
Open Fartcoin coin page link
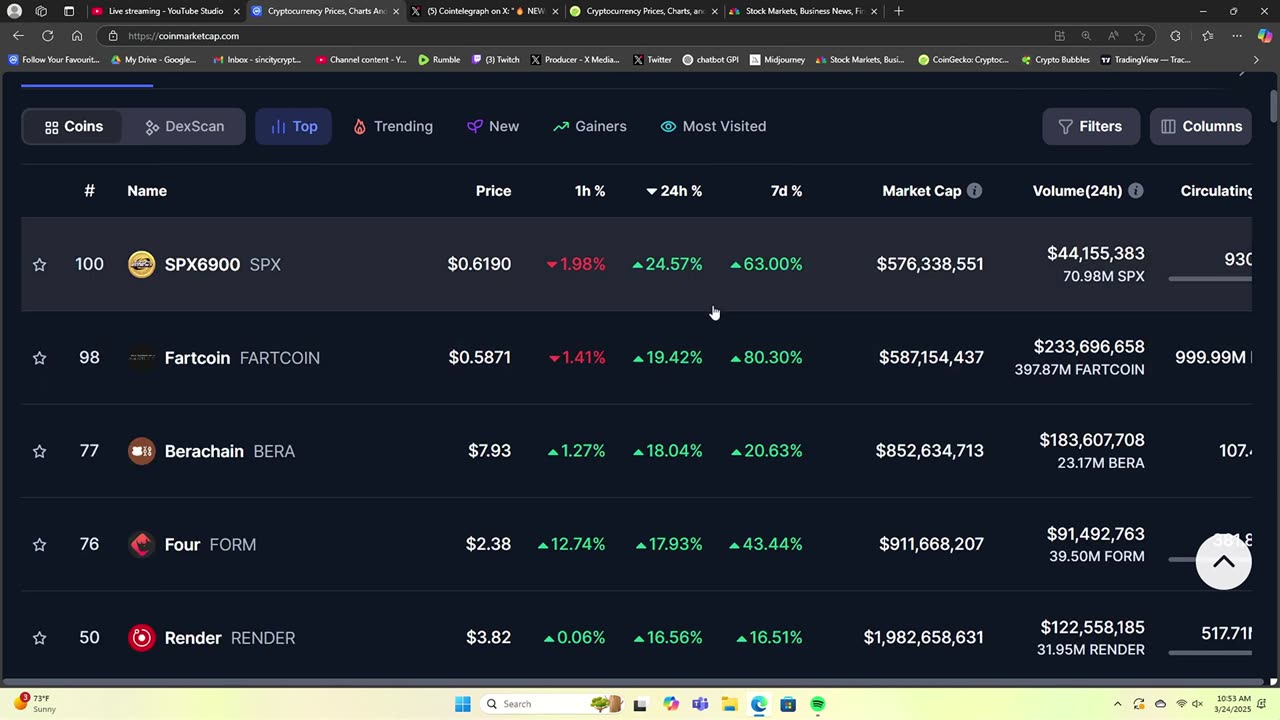(242, 357)
